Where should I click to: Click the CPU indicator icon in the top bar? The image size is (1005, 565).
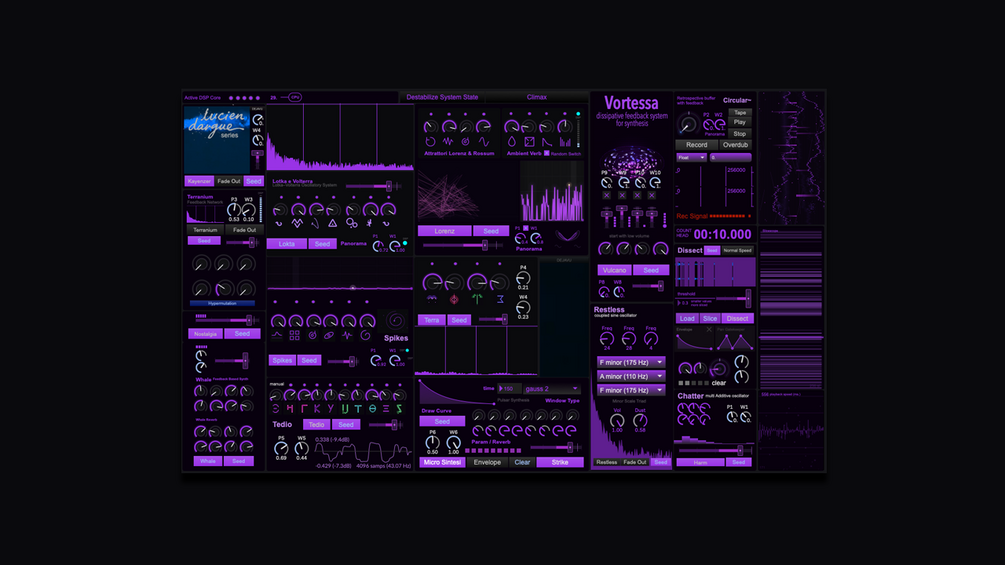pos(295,97)
